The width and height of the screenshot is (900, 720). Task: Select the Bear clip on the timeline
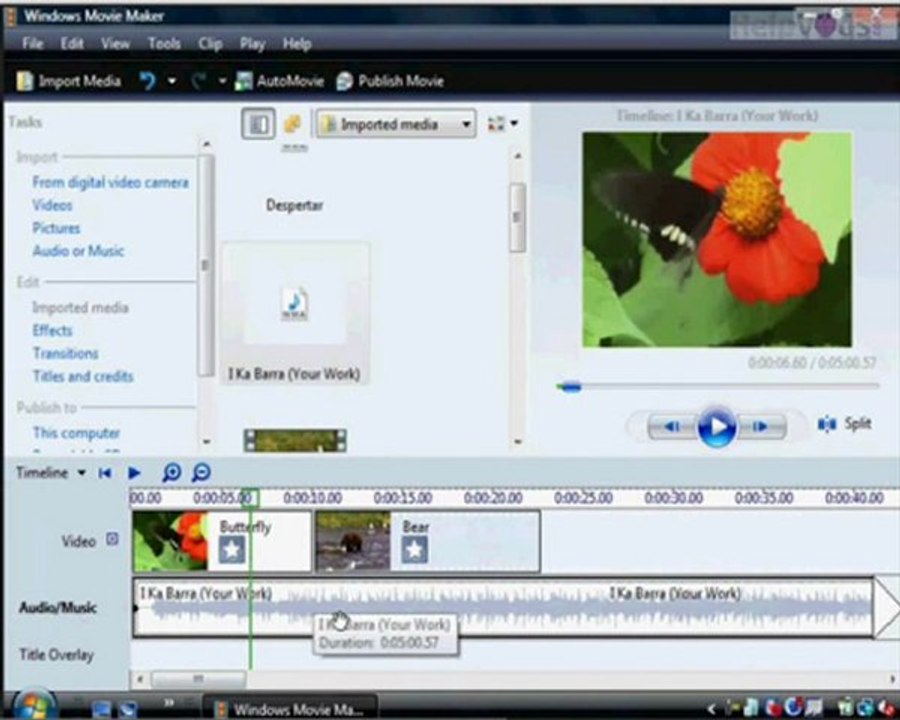[x=428, y=541]
